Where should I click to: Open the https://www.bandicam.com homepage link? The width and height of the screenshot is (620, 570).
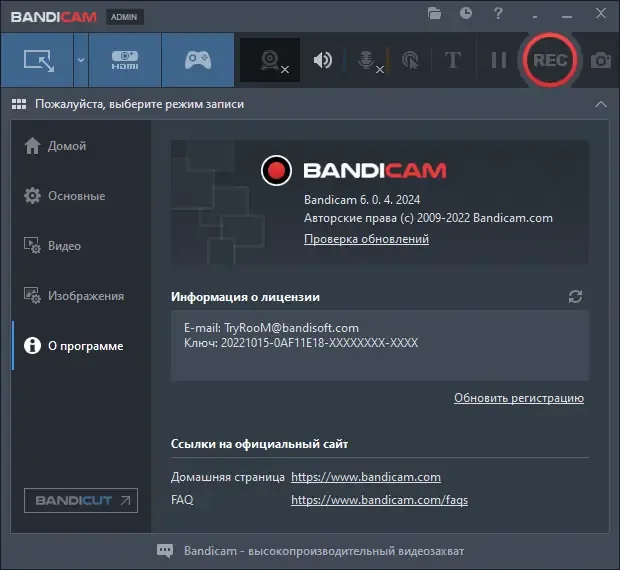pyautogui.click(x=366, y=477)
